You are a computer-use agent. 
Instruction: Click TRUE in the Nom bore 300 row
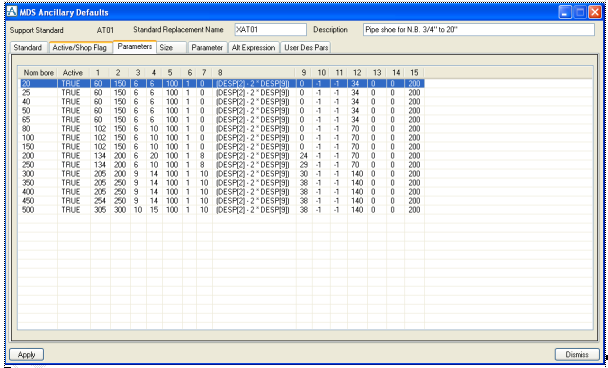tap(71, 174)
